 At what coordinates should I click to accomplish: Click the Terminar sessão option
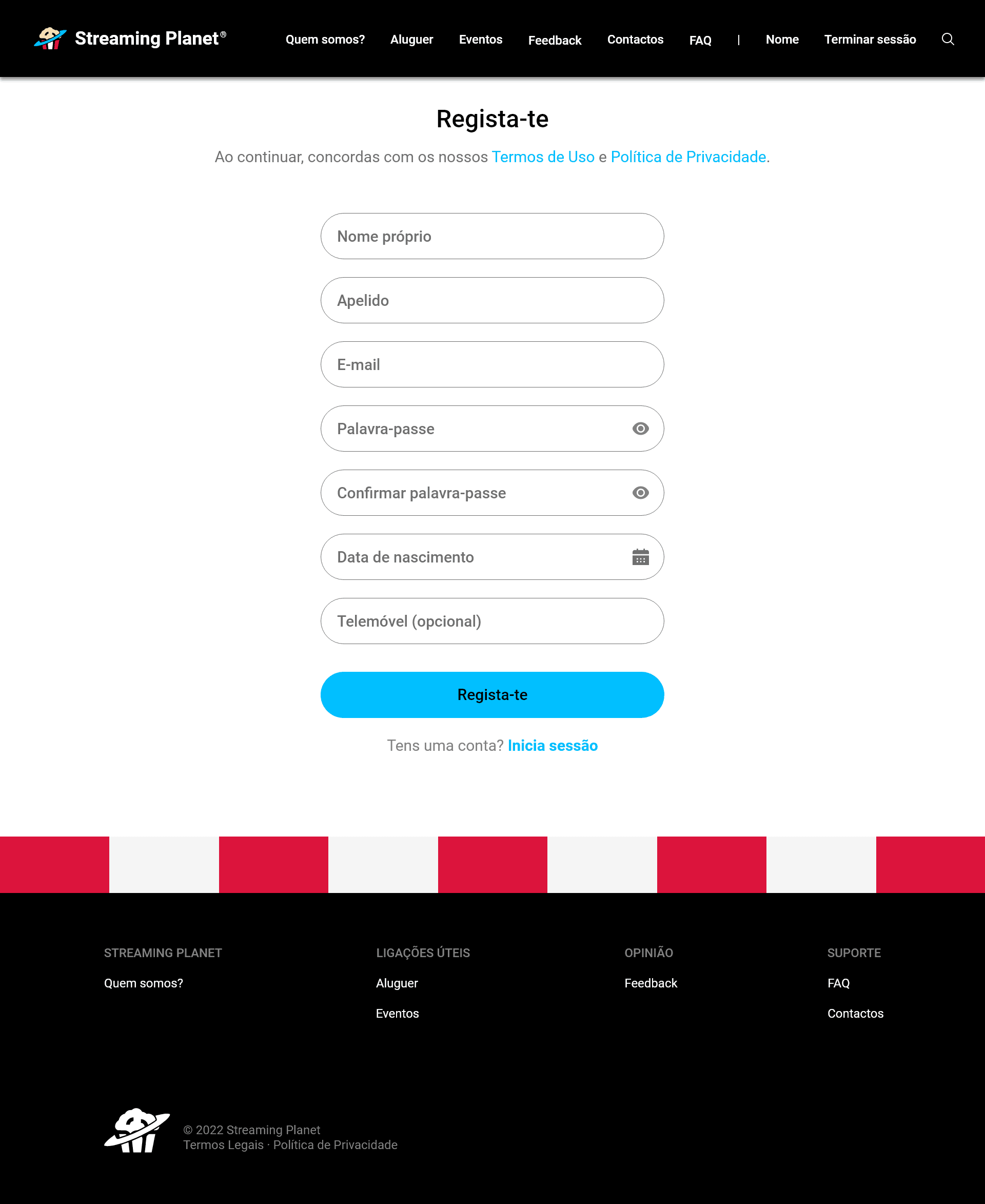point(870,39)
